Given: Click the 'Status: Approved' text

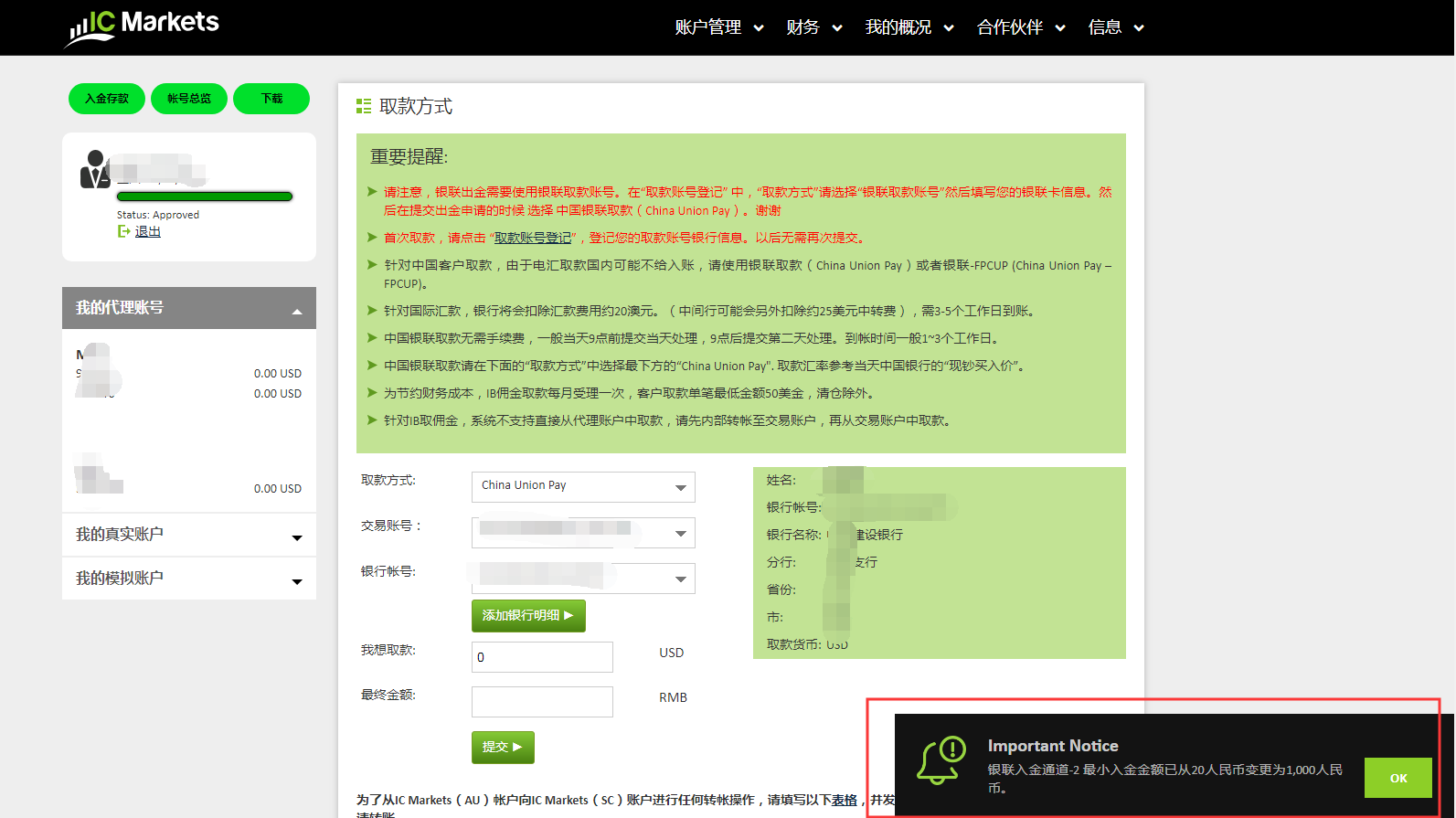Looking at the screenshot, I should [x=158, y=215].
